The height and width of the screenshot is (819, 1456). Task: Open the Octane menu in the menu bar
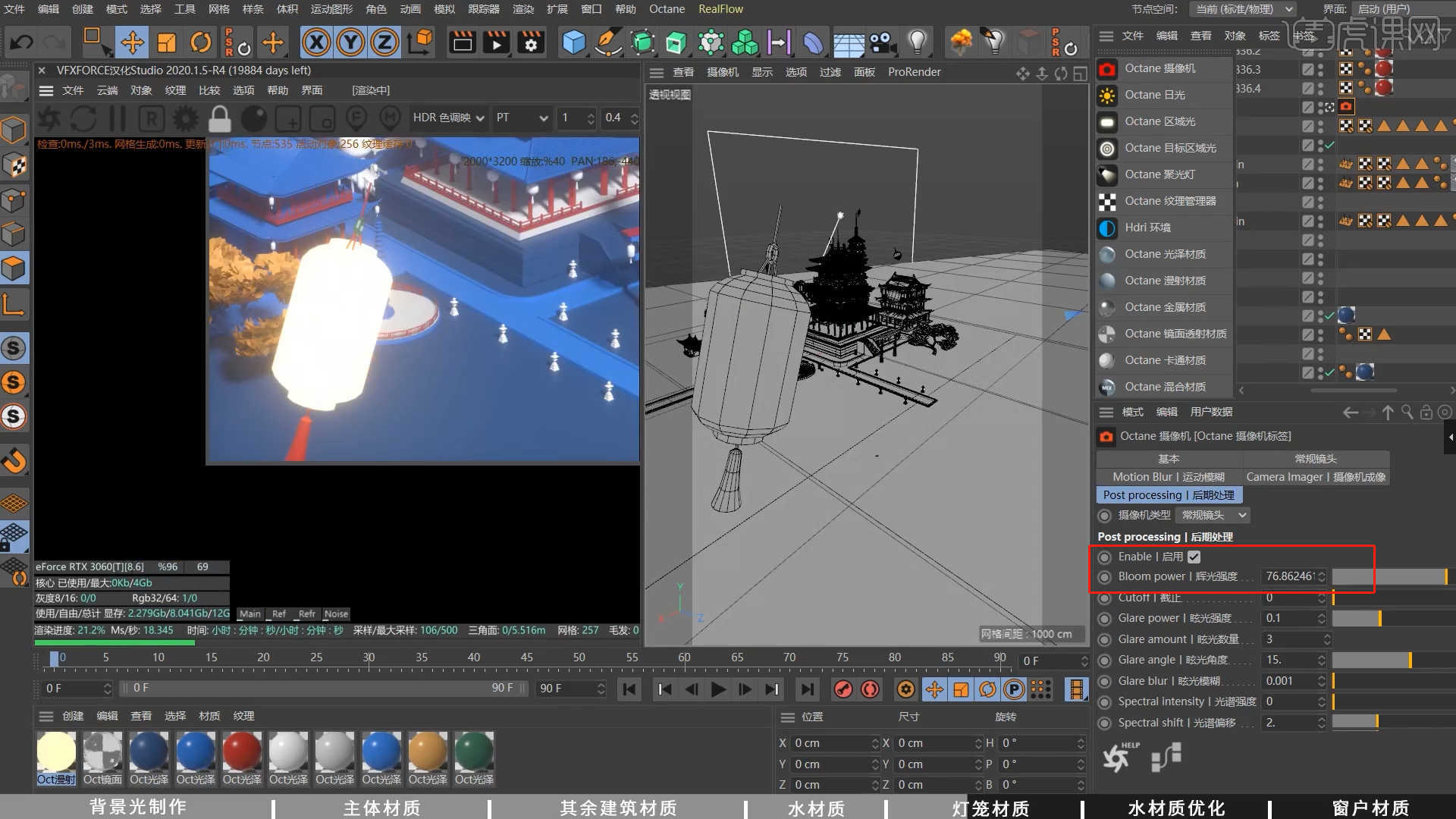click(666, 9)
